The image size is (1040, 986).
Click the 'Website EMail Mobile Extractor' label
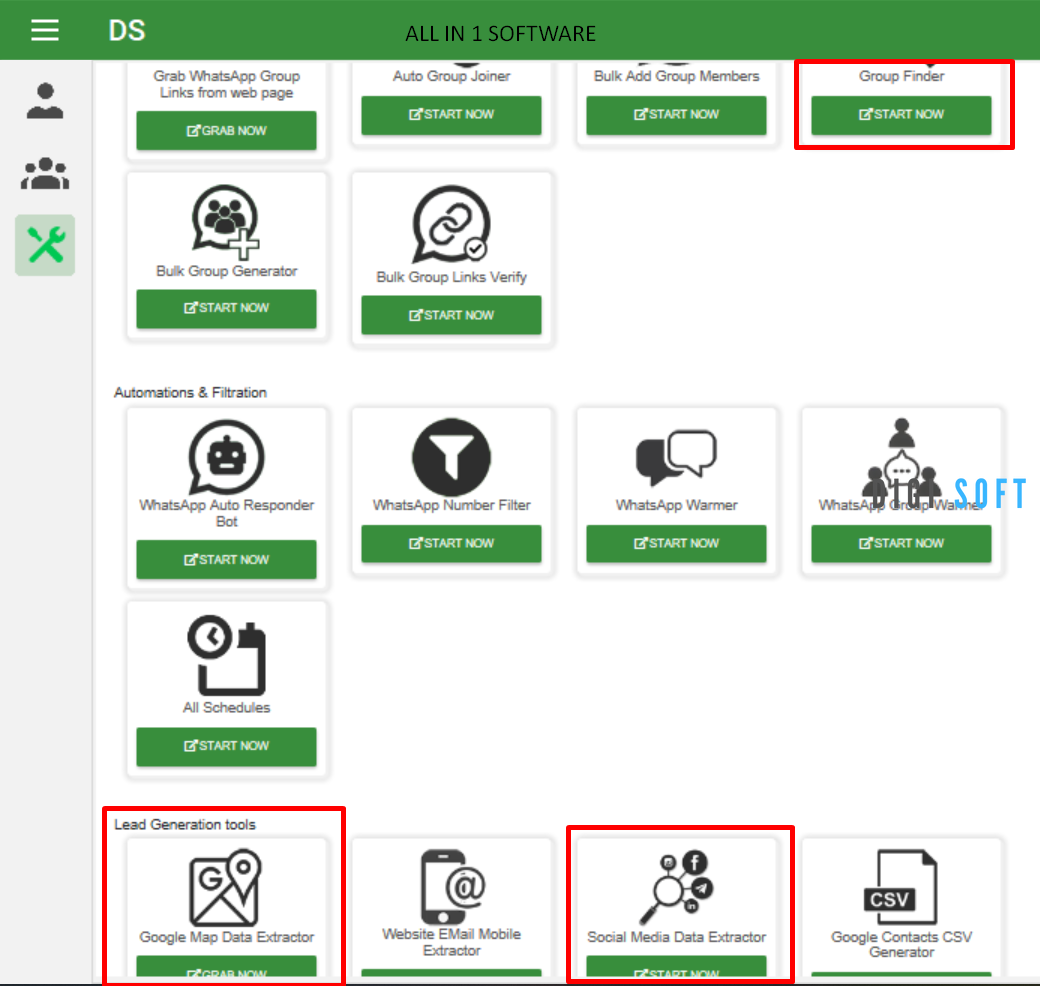point(451,942)
